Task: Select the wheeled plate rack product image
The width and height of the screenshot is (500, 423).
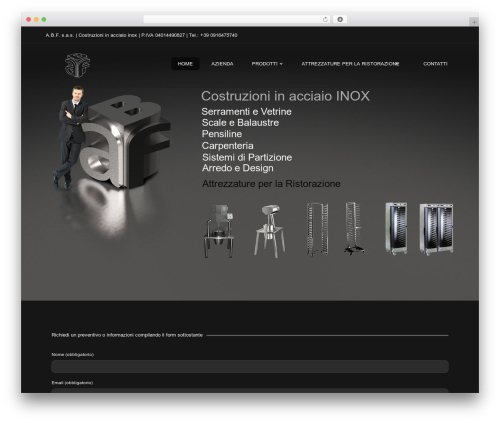Action: (x=354, y=228)
